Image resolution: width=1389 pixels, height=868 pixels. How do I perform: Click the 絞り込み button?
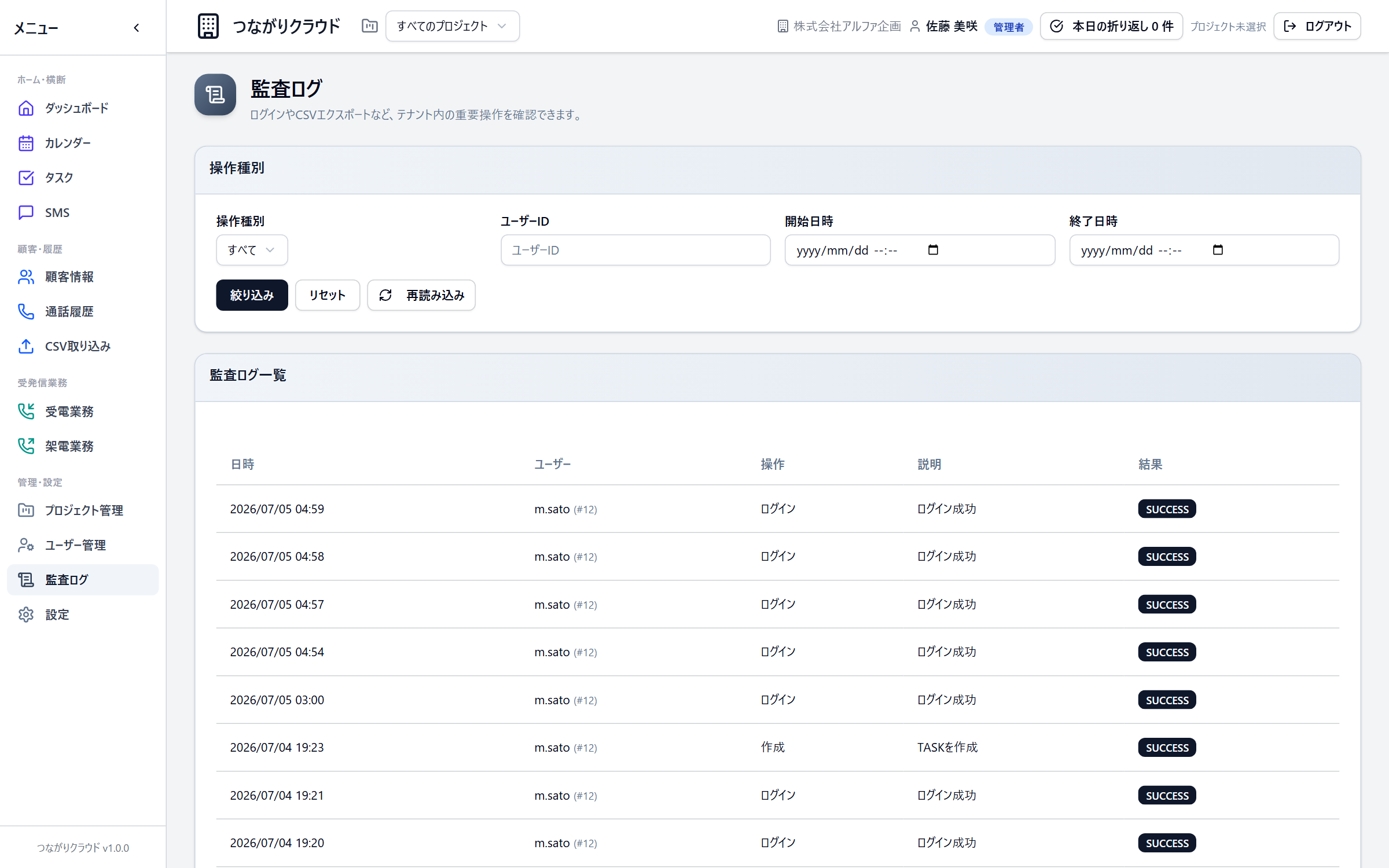click(252, 295)
